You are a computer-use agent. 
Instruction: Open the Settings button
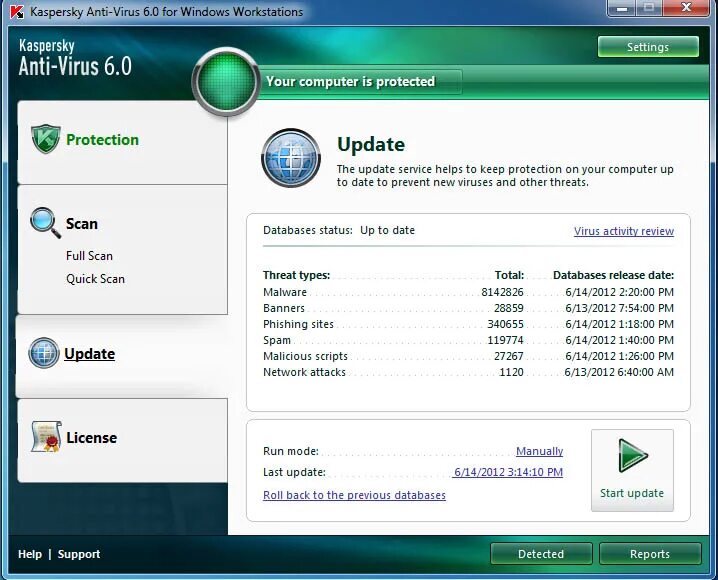click(x=648, y=47)
